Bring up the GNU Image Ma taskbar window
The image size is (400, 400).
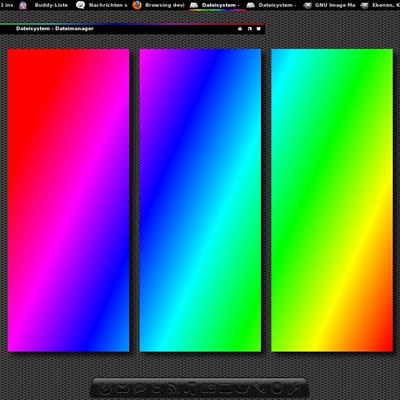coord(329,5)
